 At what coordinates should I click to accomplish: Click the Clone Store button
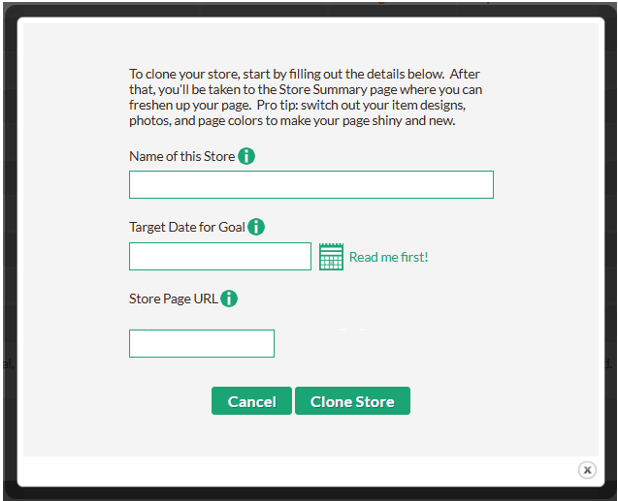click(x=352, y=401)
